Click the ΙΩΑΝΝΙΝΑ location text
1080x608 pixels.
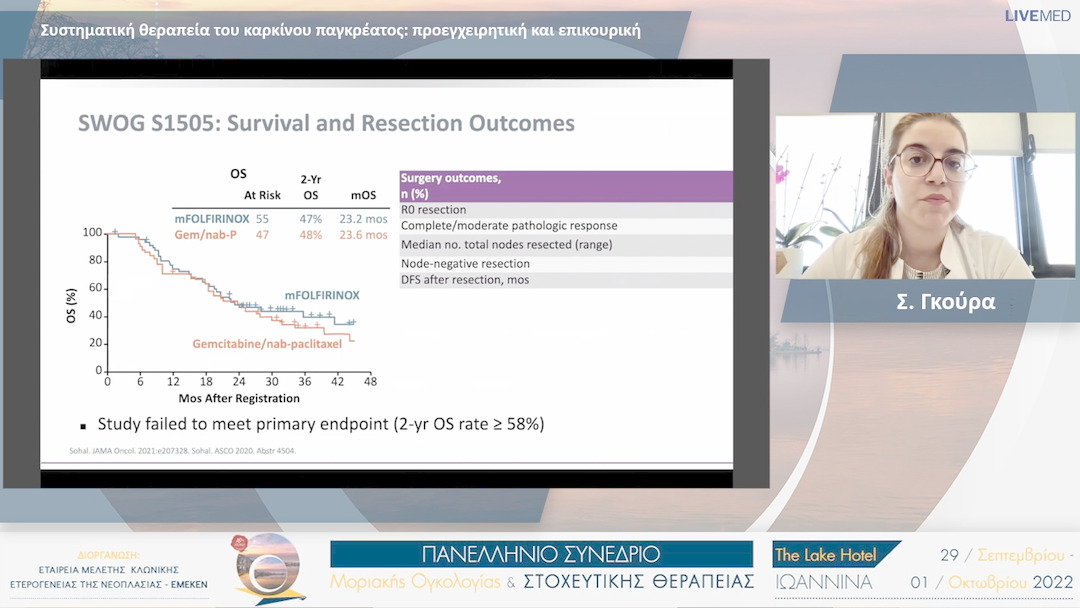point(823,582)
